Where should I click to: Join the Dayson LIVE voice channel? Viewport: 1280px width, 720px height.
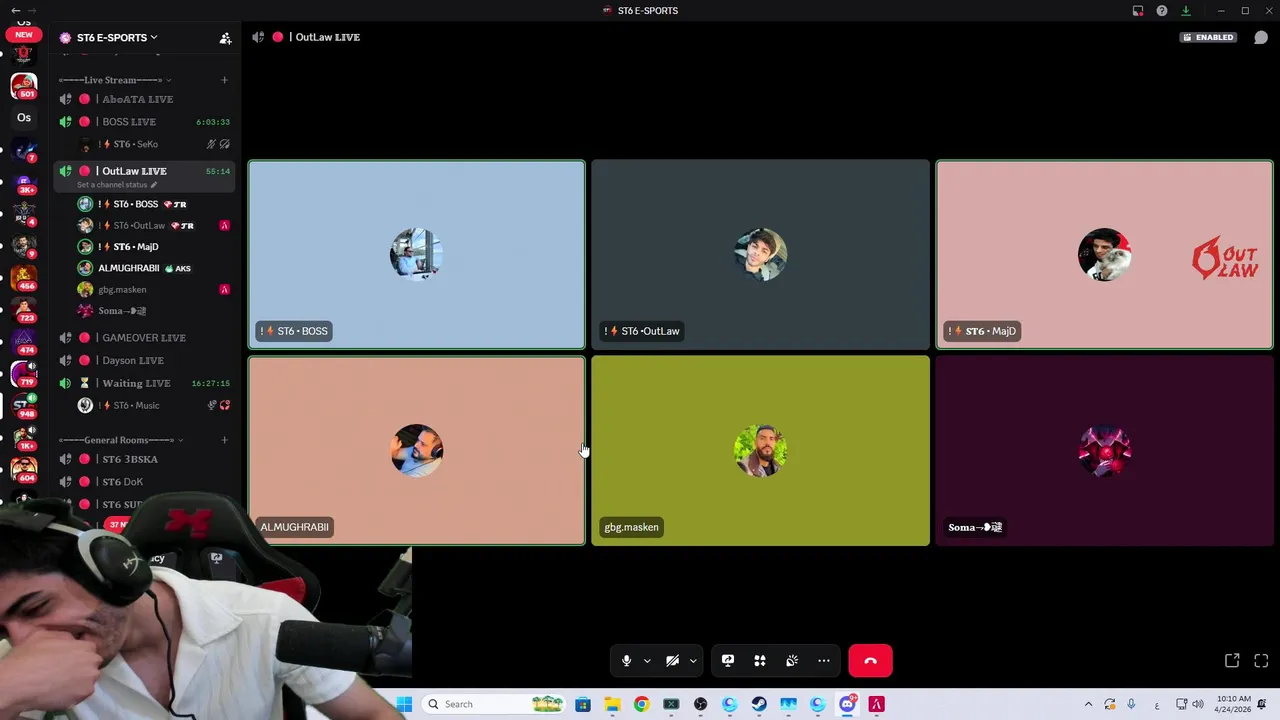click(144, 360)
